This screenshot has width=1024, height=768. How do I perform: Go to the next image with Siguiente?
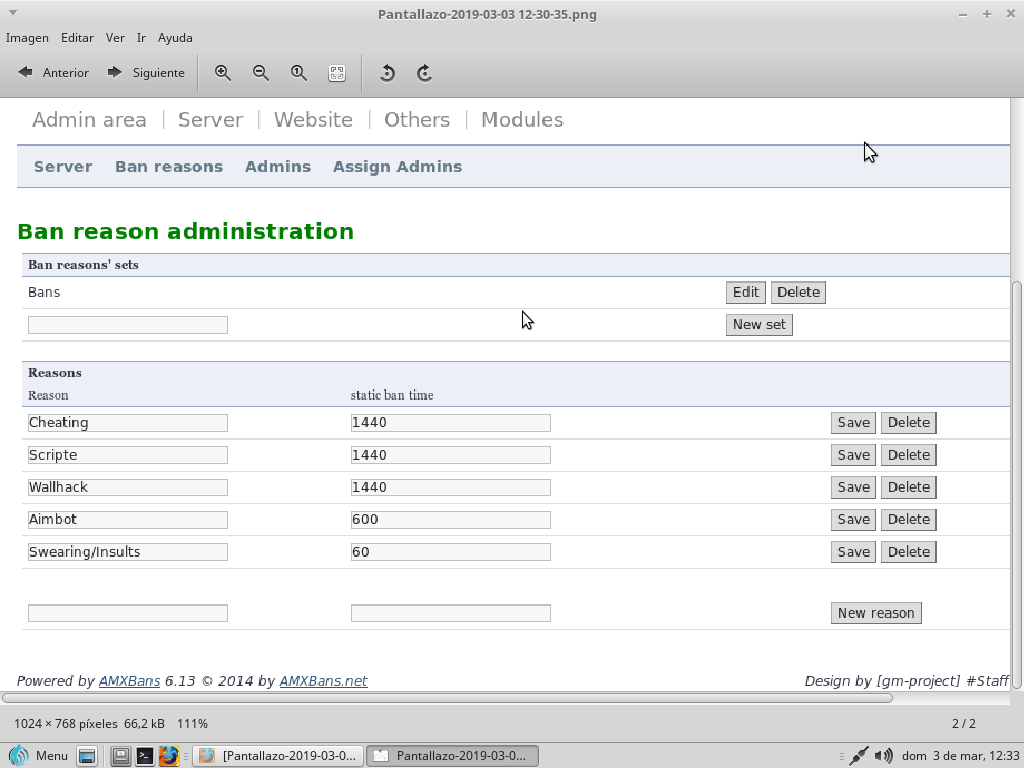pos(146,72)
